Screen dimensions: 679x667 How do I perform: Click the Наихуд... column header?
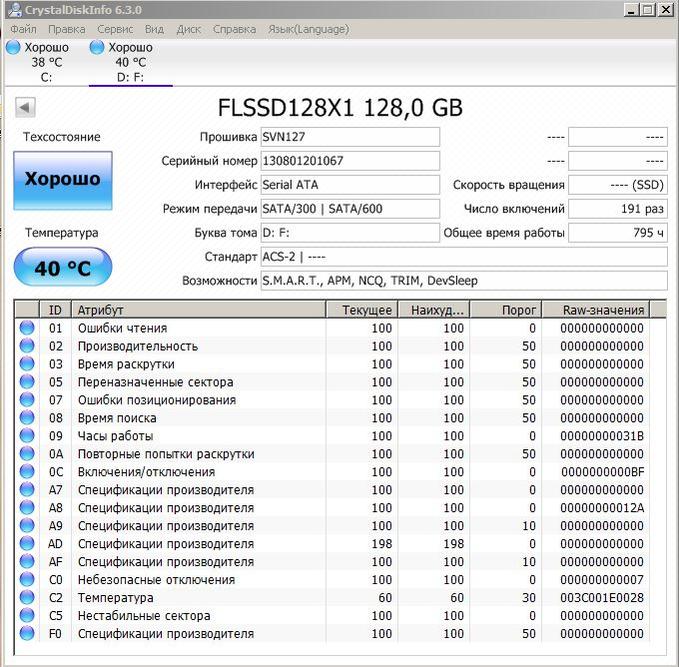[x=433, y=310]
